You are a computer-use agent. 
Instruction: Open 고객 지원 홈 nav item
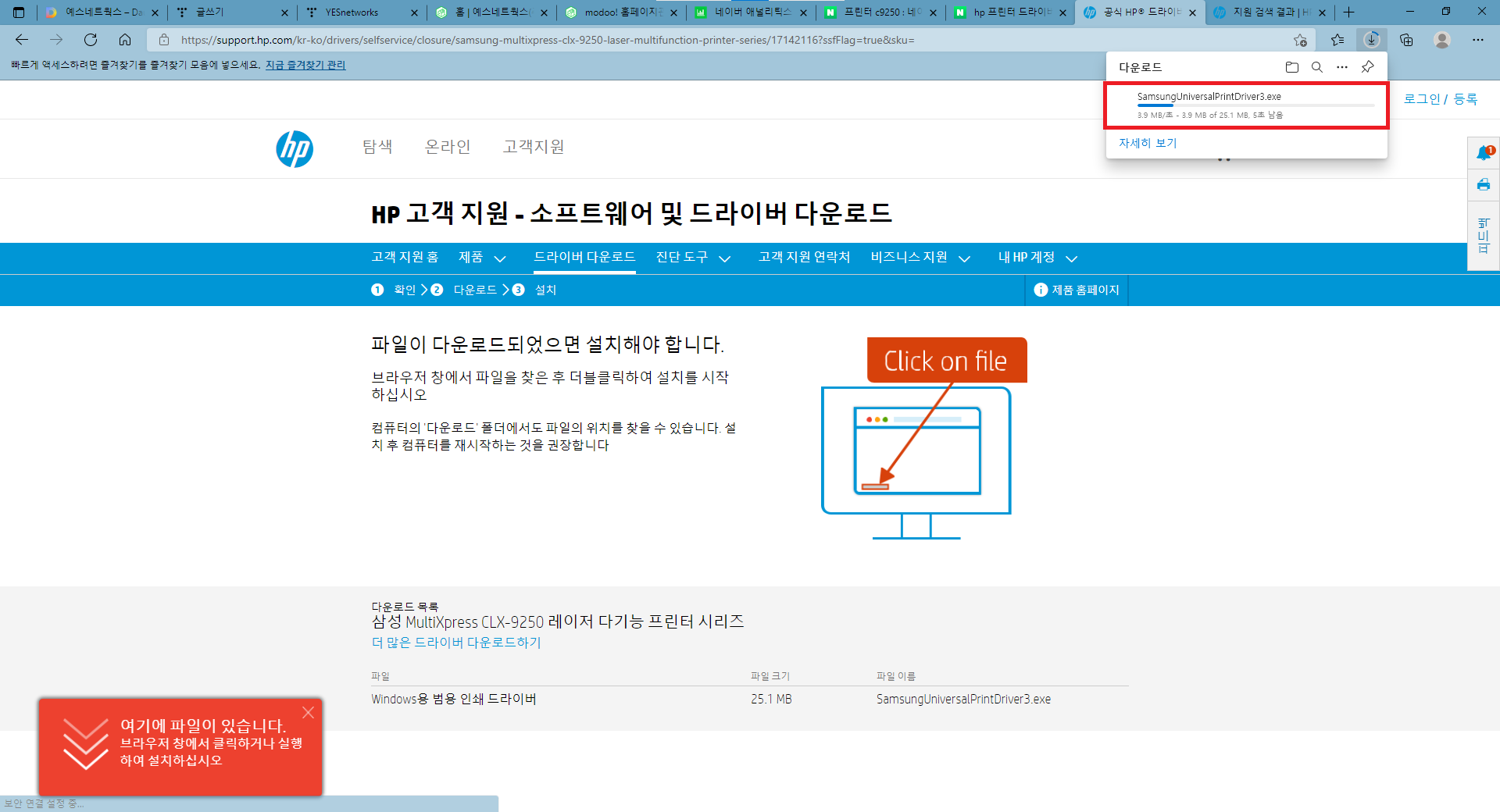tap(405, 257)
